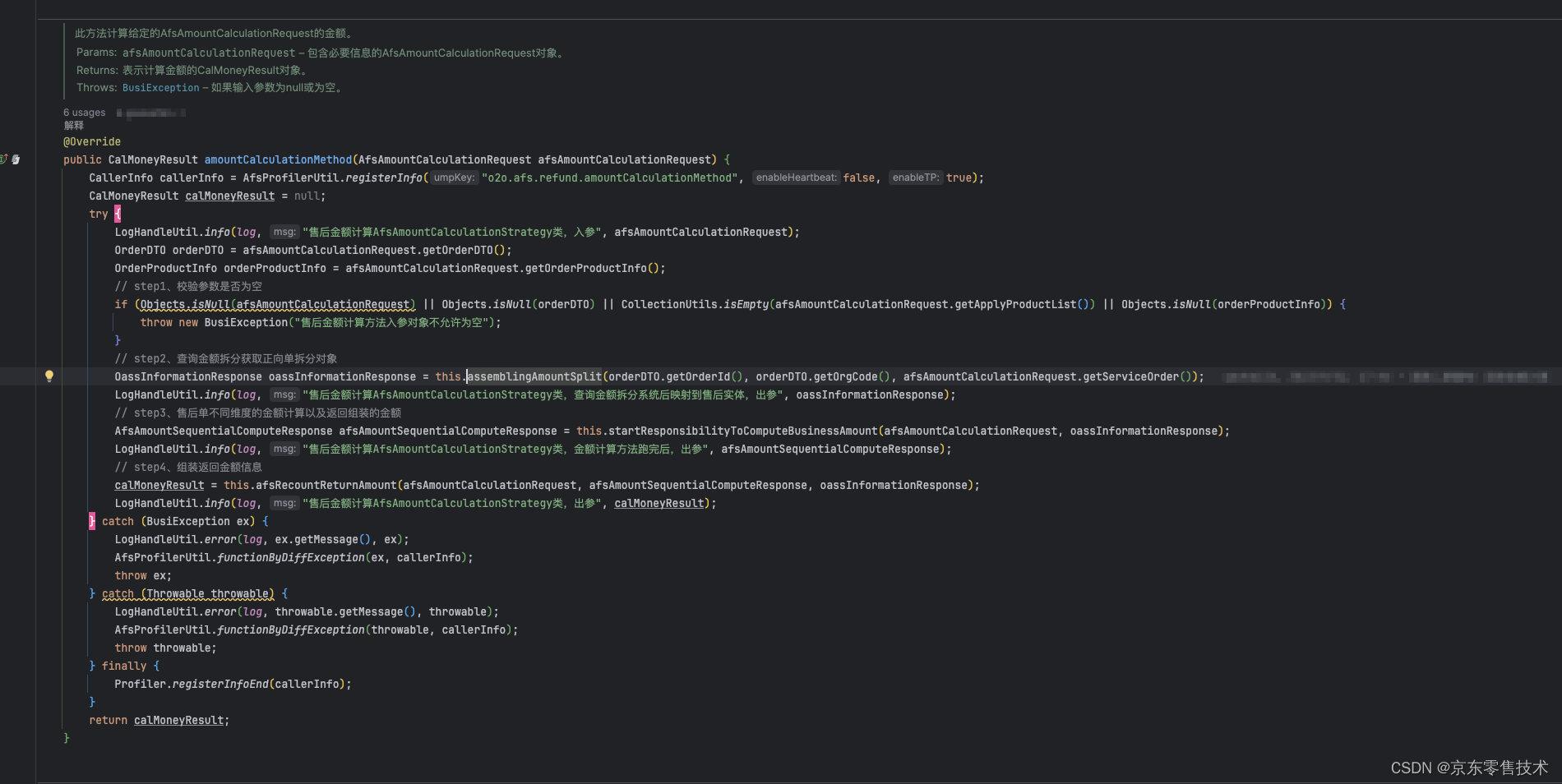
Task: Click the 'enableHeartbeat:' parameter hint
Action: click(796, 178)
